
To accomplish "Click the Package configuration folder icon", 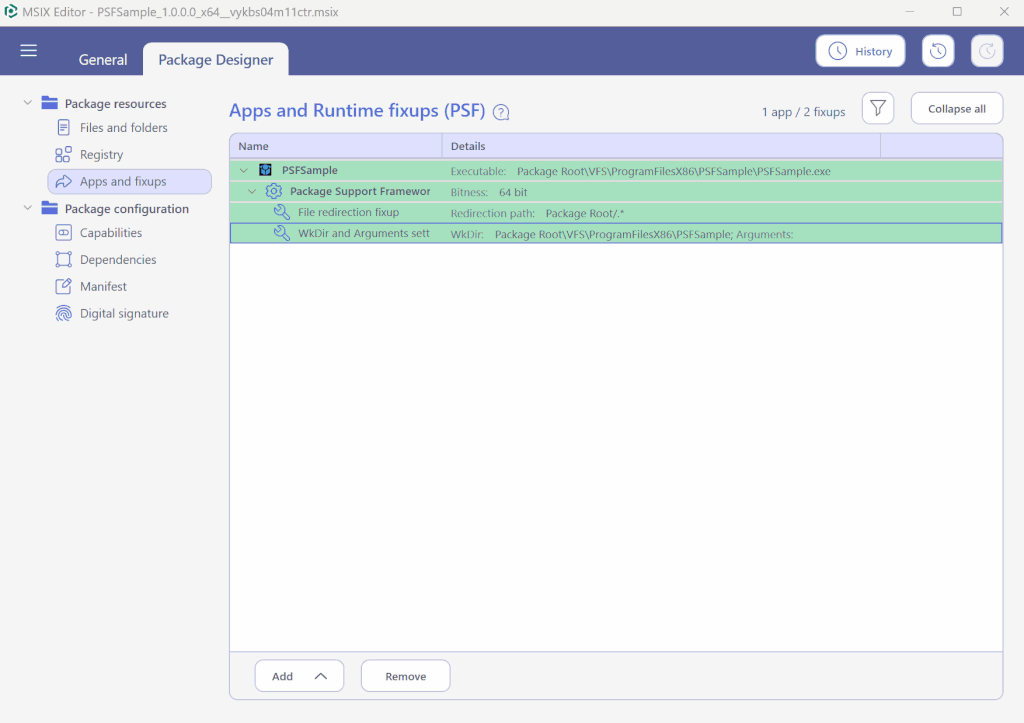I will (50, 208).
